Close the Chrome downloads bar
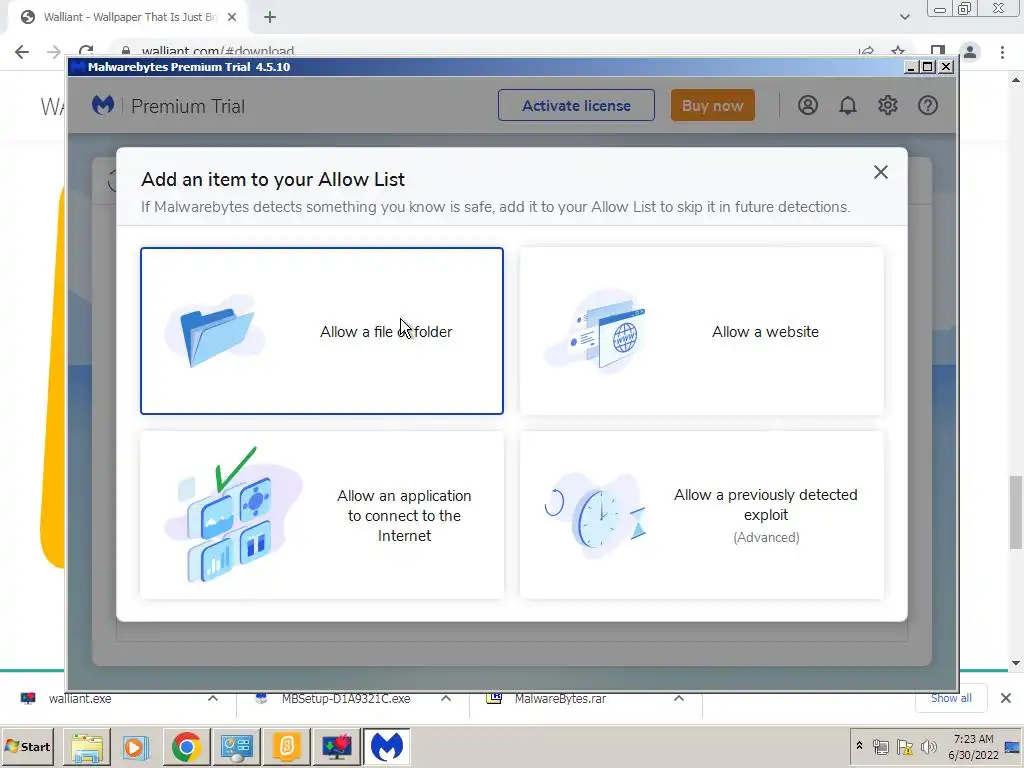The image size is (1024, 768). (1006, 698)
